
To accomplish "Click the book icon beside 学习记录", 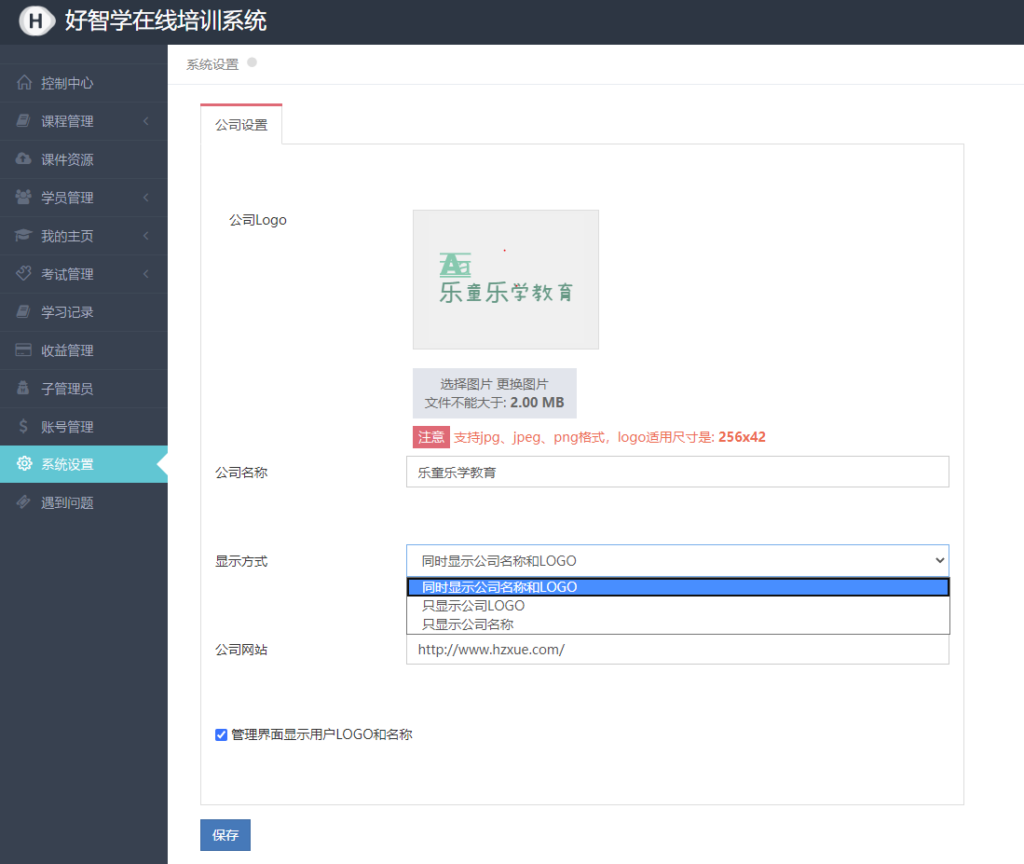I will (x=24, y=312).
